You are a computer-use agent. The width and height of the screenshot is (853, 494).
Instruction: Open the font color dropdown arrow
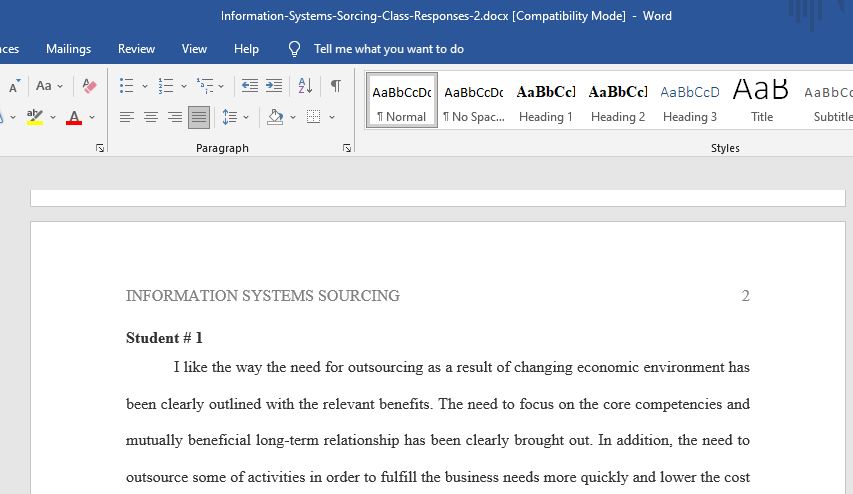92,117
